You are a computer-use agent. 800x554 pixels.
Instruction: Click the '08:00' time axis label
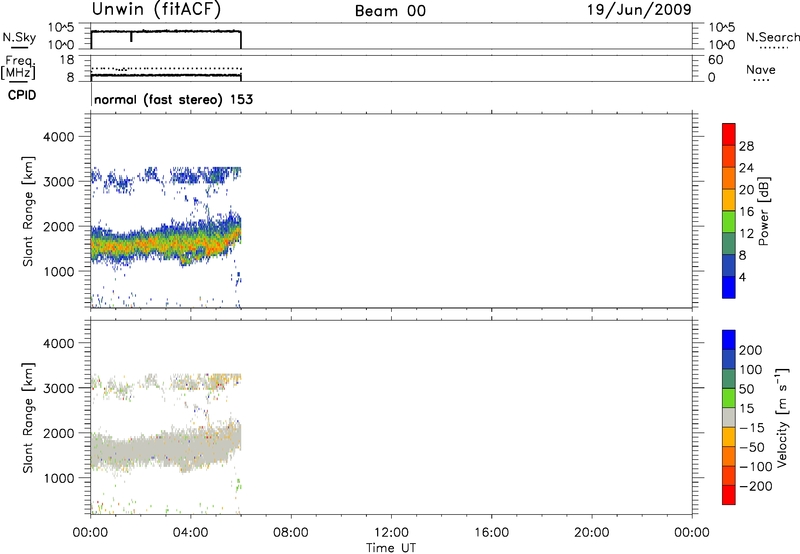click(291, 533)
